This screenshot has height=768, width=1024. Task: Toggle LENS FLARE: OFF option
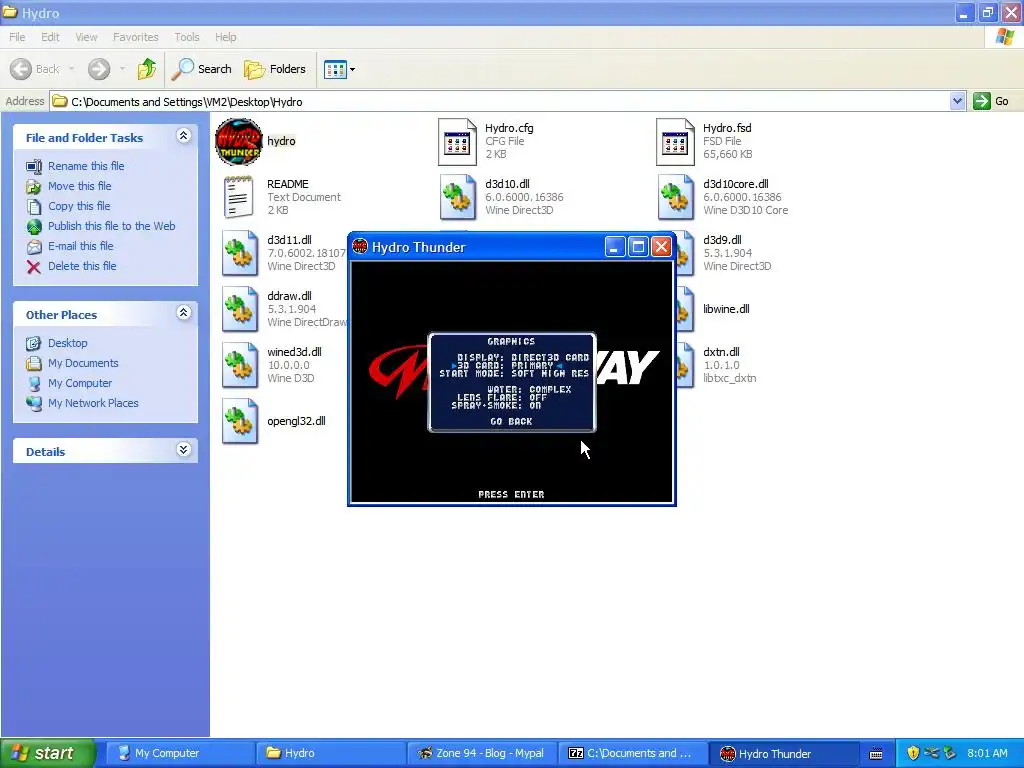(502, 398)
